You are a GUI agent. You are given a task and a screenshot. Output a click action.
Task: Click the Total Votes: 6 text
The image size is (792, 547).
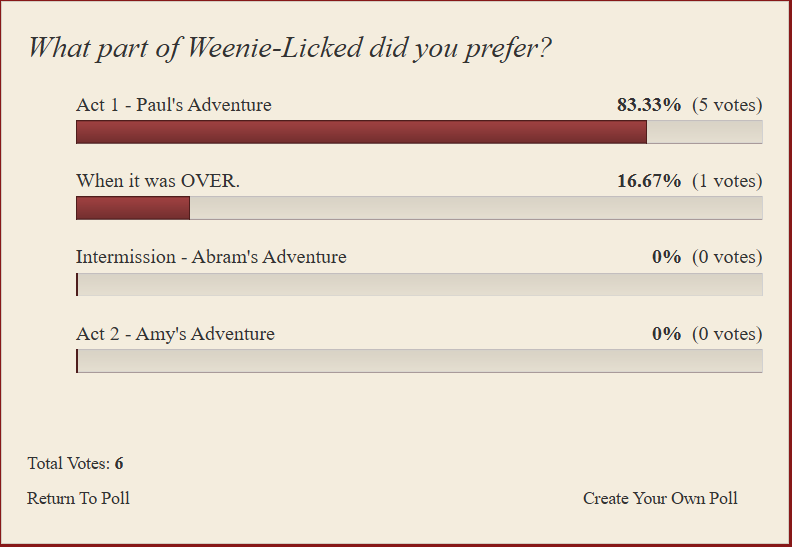coord(75,463)
